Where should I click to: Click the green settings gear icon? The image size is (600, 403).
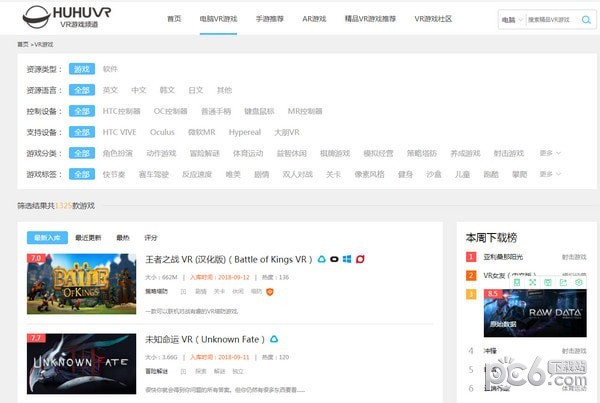pos(579,282)
